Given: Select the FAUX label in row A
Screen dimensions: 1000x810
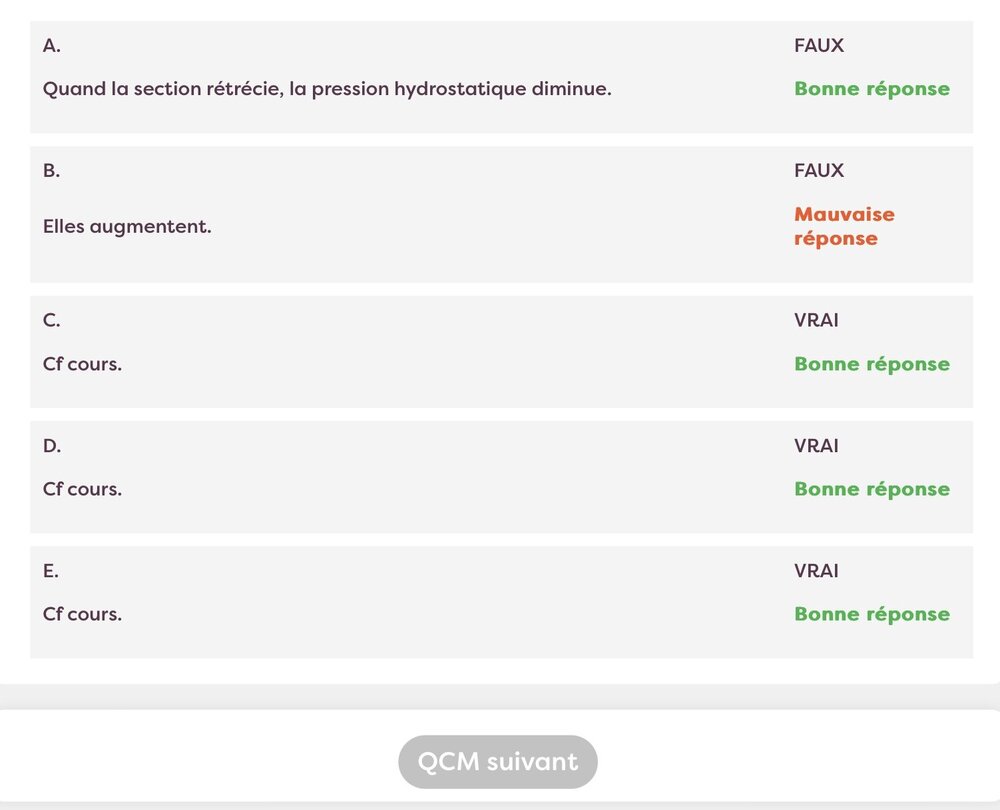Looking at the screenshot, I should pyautogui.click(x=819, y=46).
